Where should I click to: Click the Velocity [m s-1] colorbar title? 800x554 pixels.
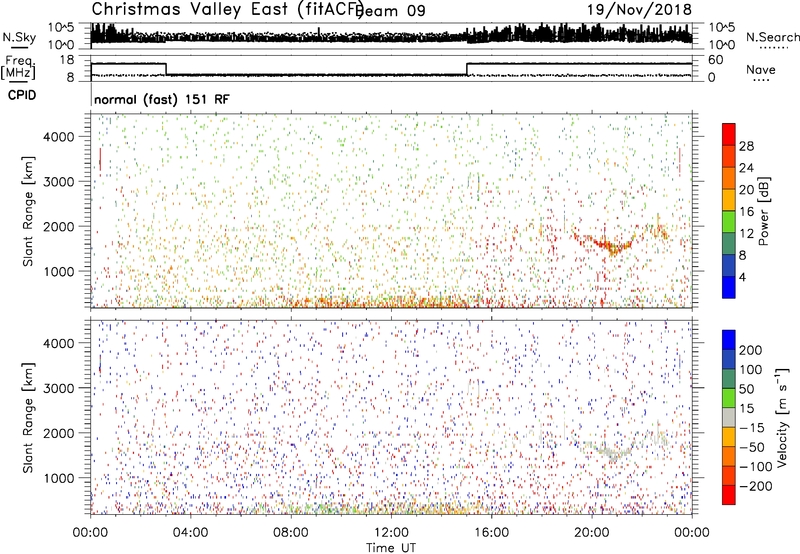[782, 417]
